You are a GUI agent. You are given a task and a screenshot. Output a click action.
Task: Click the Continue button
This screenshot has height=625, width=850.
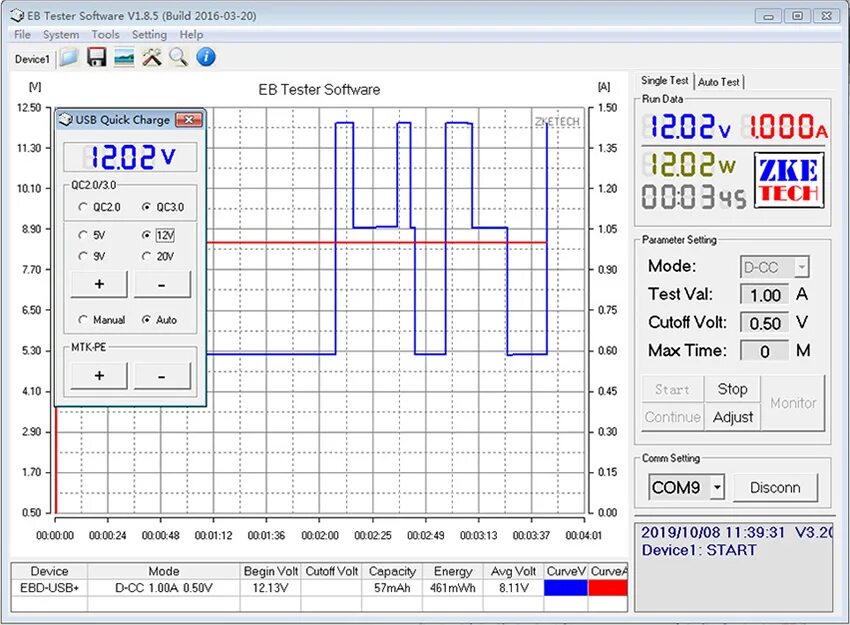[x=672, y=417]
